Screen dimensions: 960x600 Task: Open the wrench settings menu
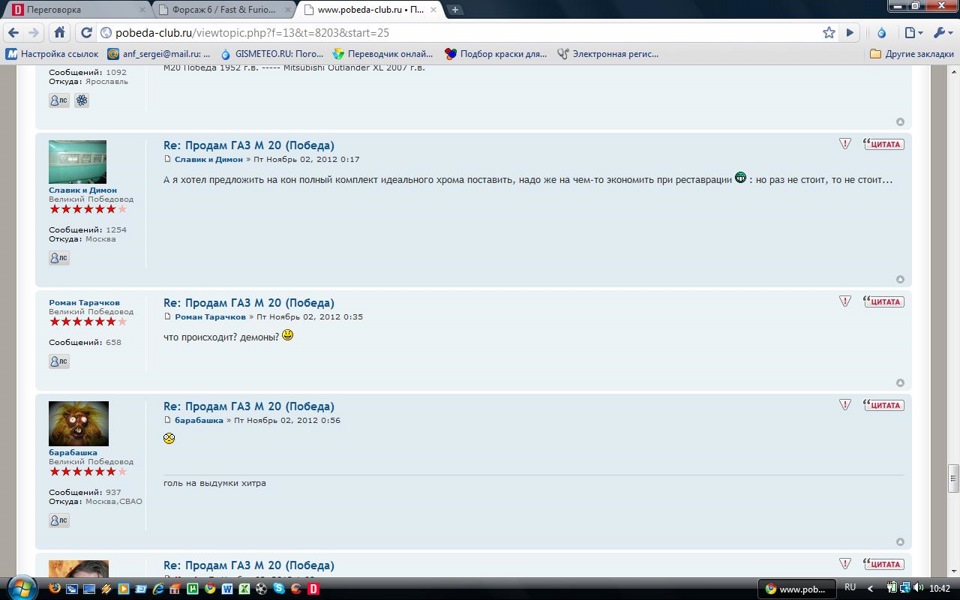coord(941,33)
